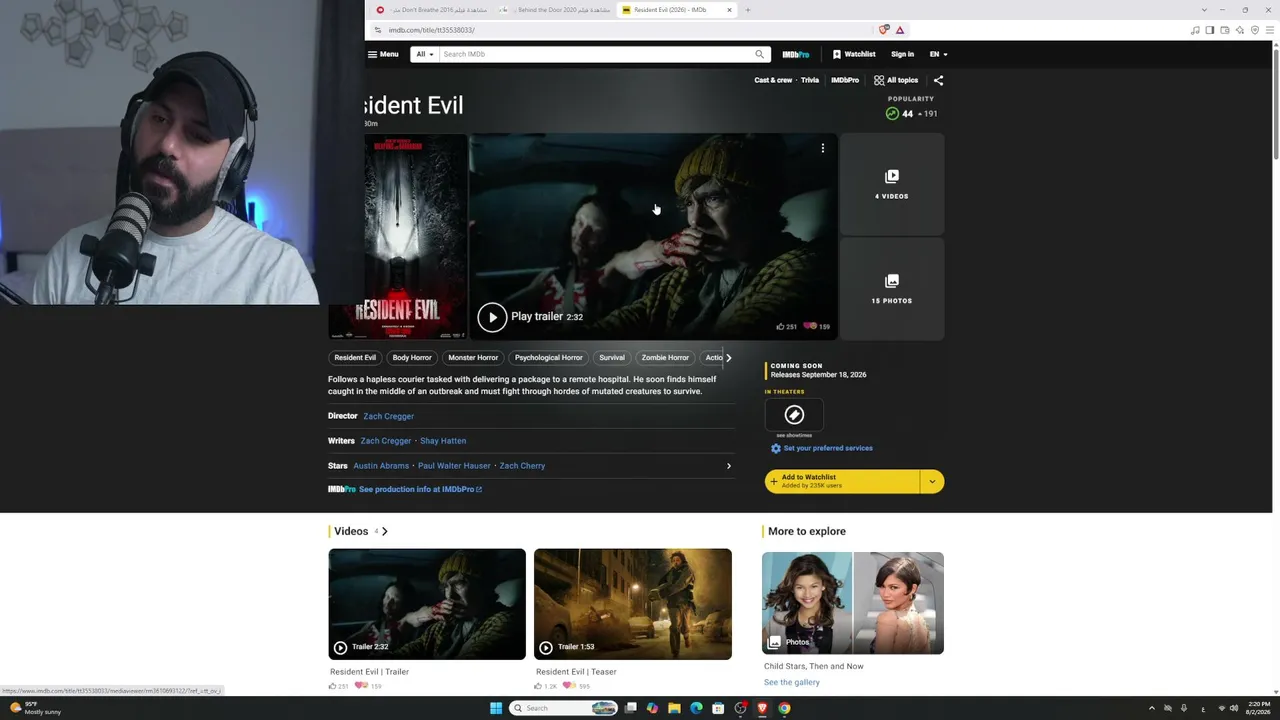Open IMDbPro link below the header
1280x720 pixels.
845,80
